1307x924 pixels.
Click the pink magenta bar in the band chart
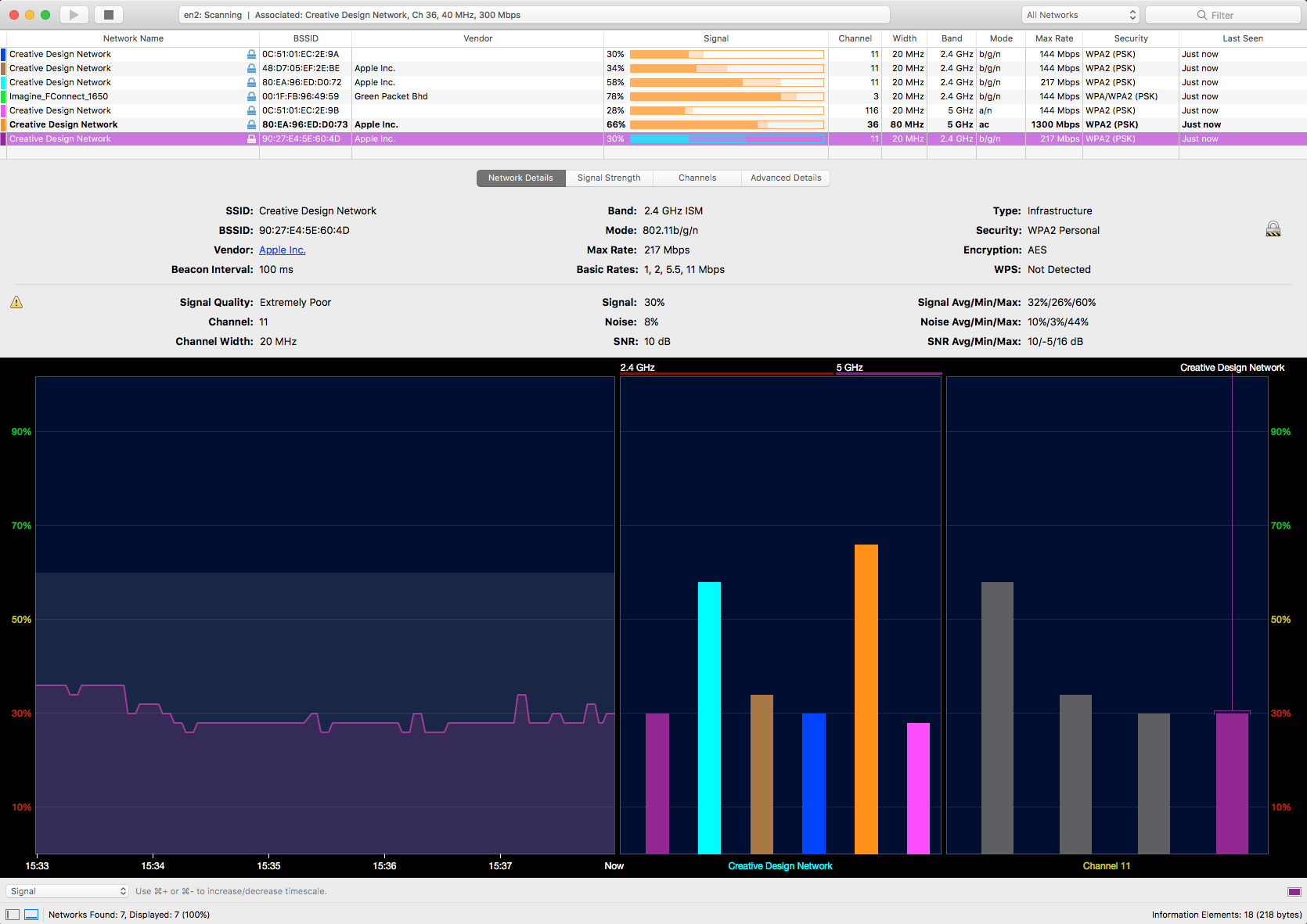tap(919, 788)
